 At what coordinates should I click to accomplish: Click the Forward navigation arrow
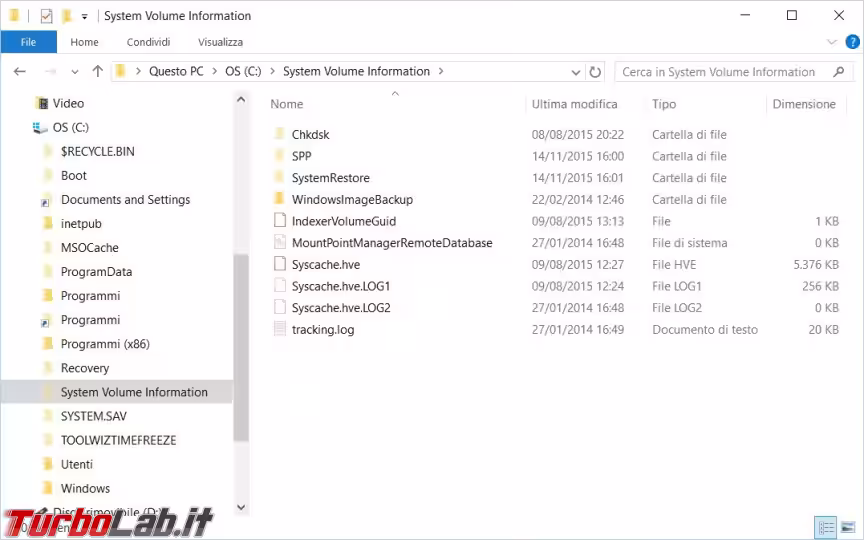pyautogui.click(x=50, y=72)
